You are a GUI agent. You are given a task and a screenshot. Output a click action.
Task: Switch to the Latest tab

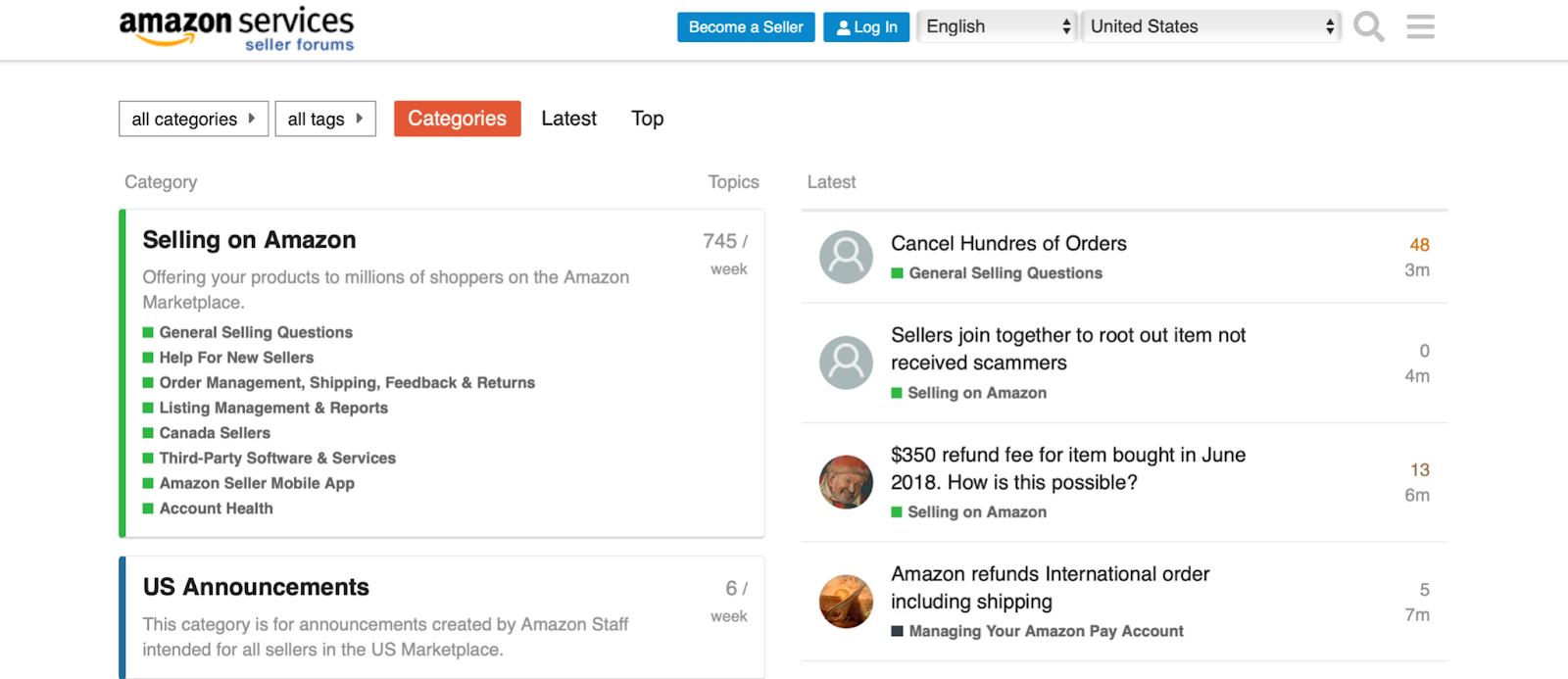pos(568,119)
